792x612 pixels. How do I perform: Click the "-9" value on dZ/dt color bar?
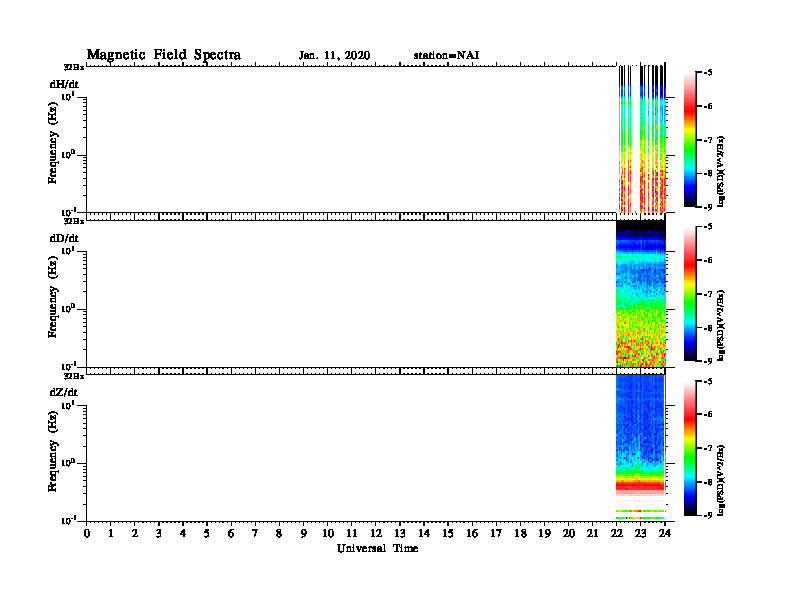click(708, 515)
